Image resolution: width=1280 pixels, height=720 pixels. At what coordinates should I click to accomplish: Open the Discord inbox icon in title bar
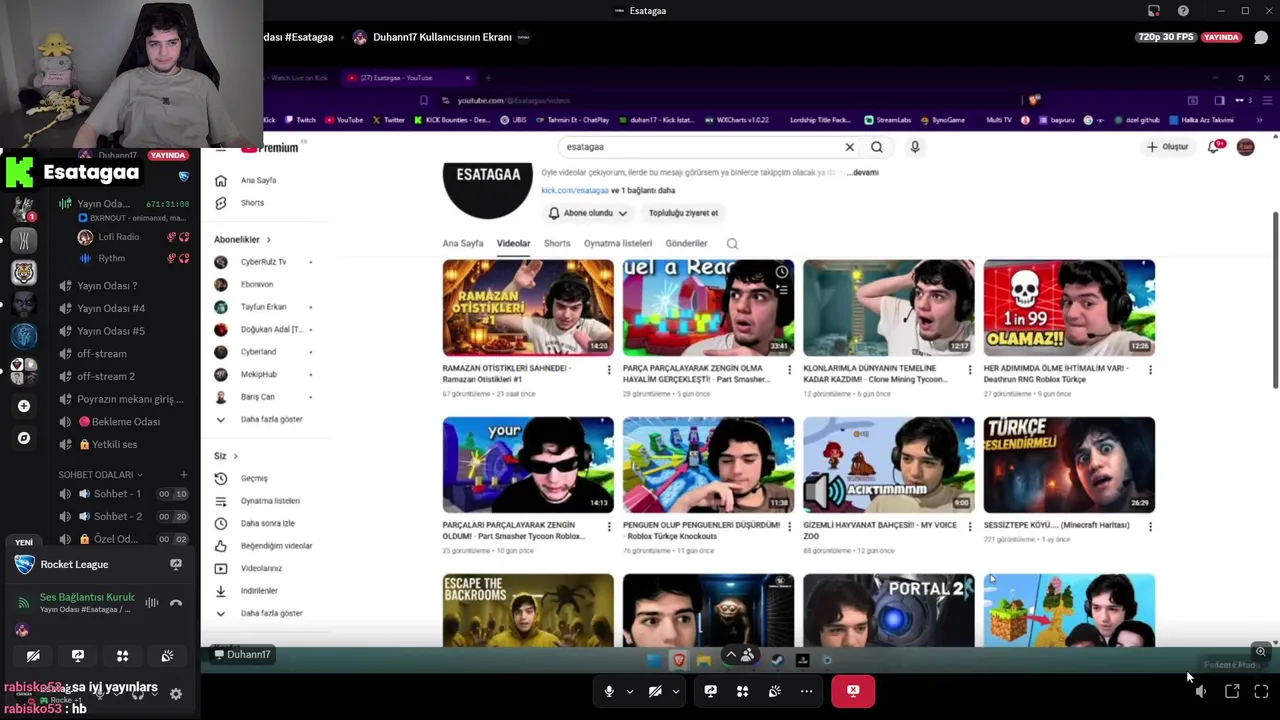[1153, 11]
